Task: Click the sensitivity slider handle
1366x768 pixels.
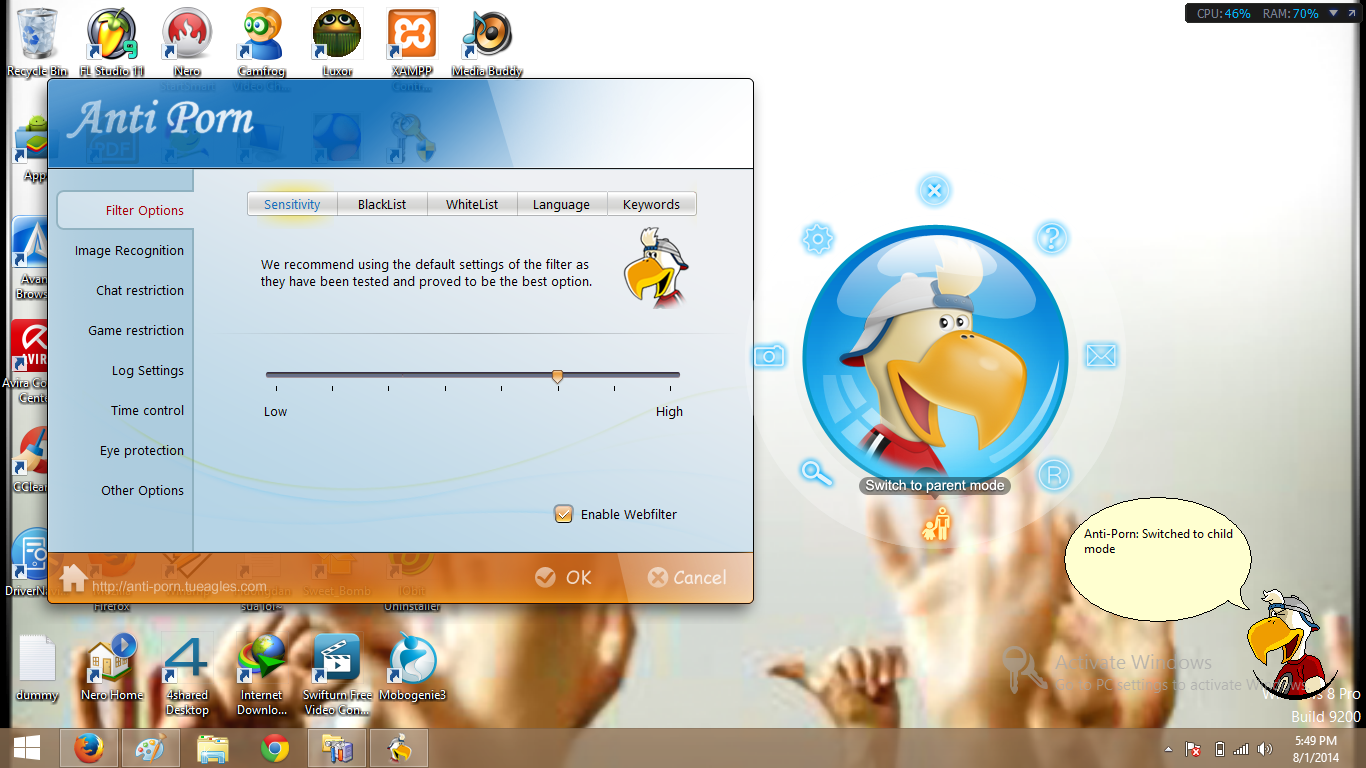Action: click(558, 376)
